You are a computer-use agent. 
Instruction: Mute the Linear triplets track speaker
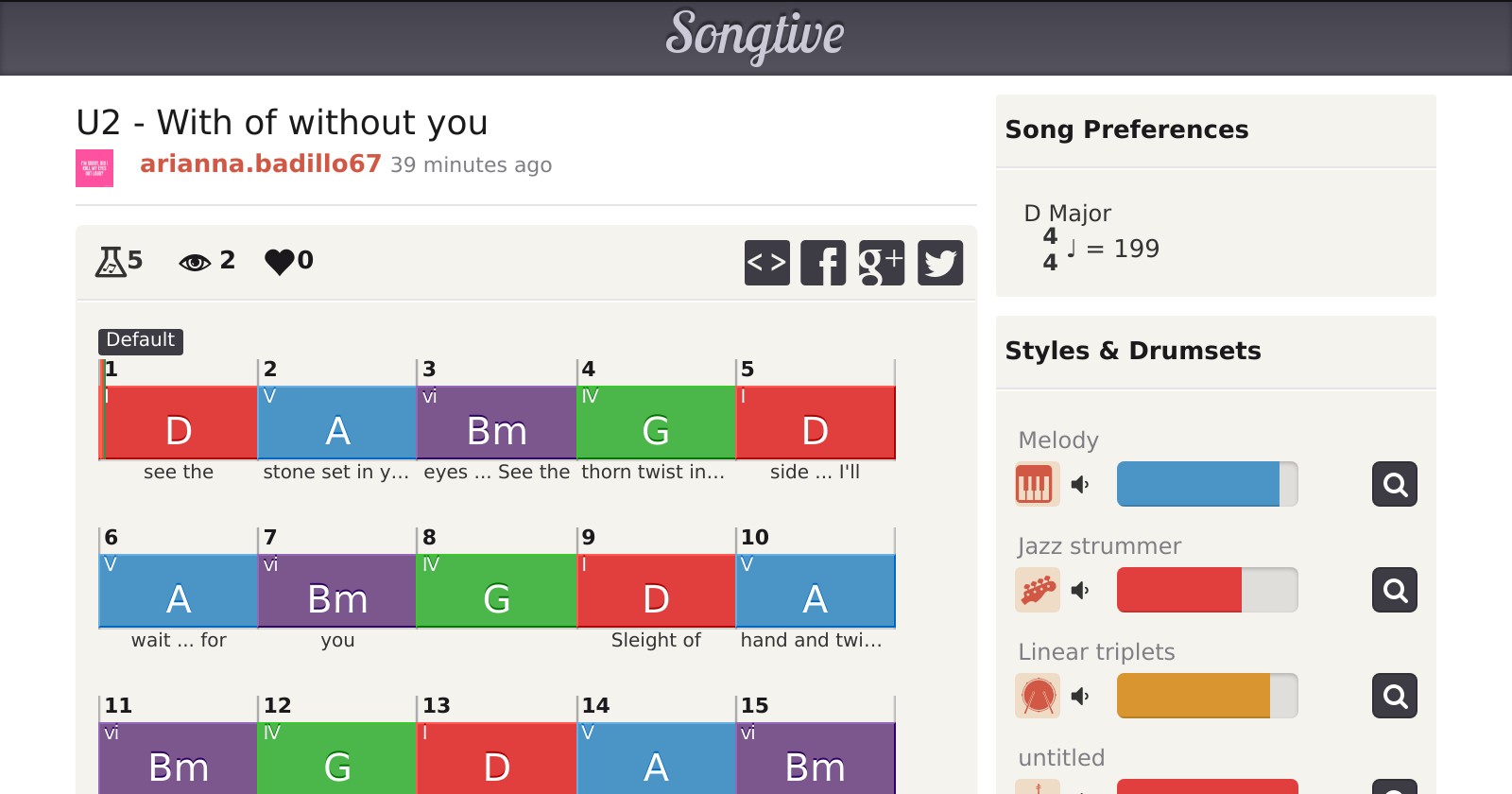[1080, 697]
